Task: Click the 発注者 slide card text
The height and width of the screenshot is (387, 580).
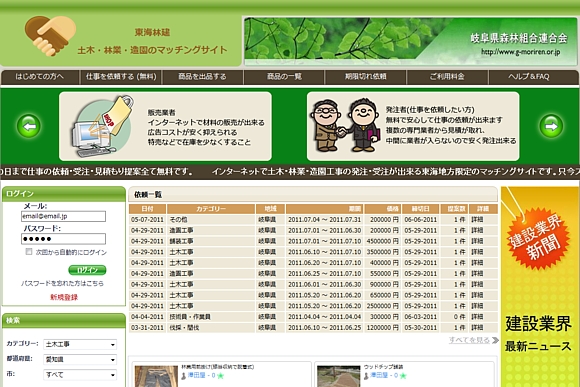Action: tap(451, 125)
